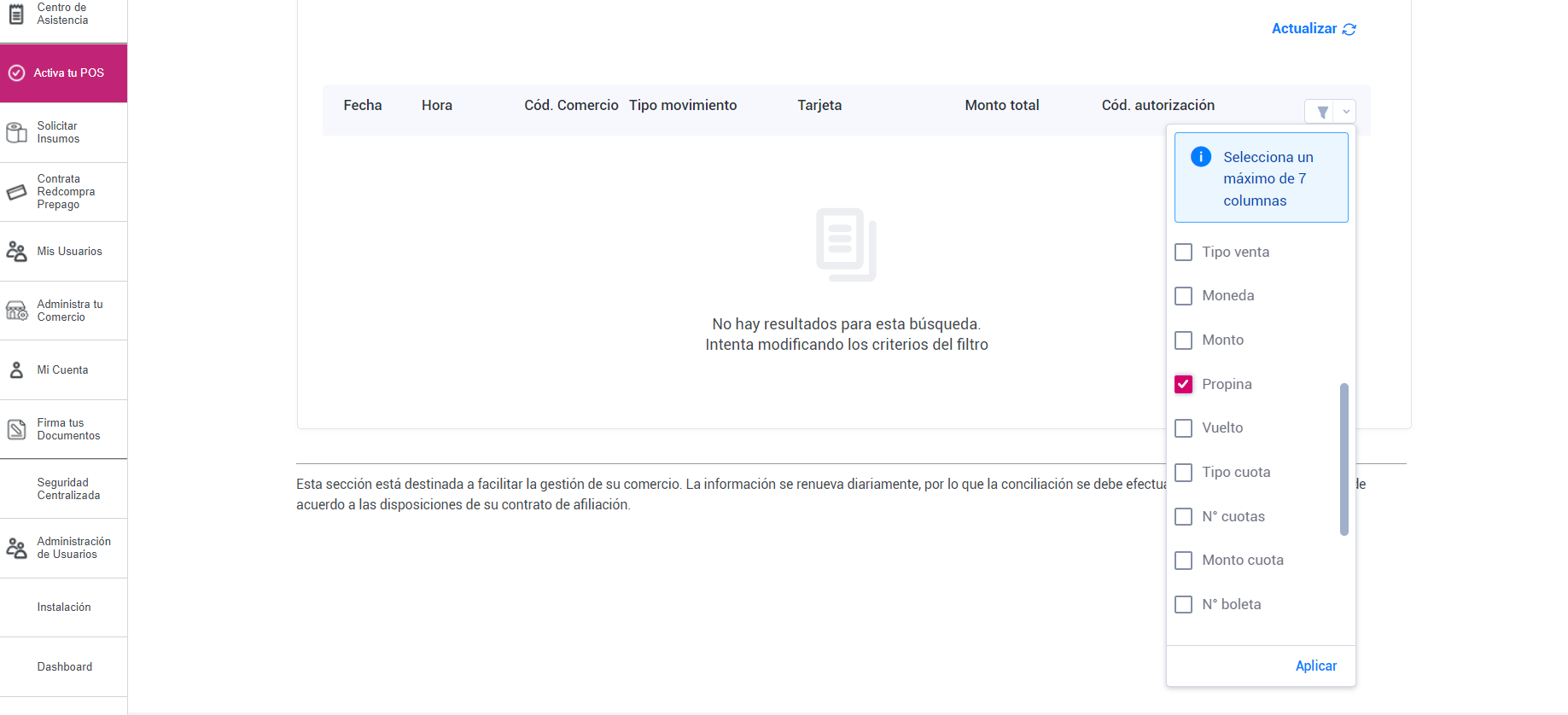This screenshot has height=715, width=1568.
Task: Tick the Monto cuota checkbox
Action: [x=1183, y=561]
